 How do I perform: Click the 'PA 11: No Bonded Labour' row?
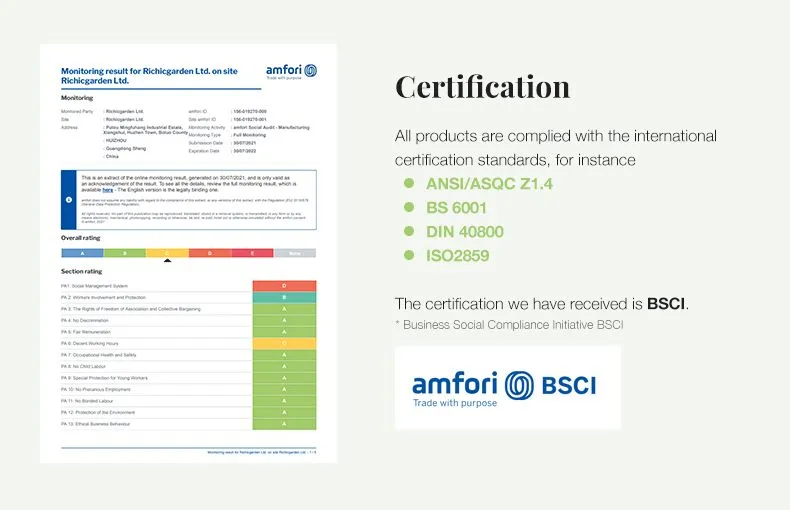coord(188,401)
